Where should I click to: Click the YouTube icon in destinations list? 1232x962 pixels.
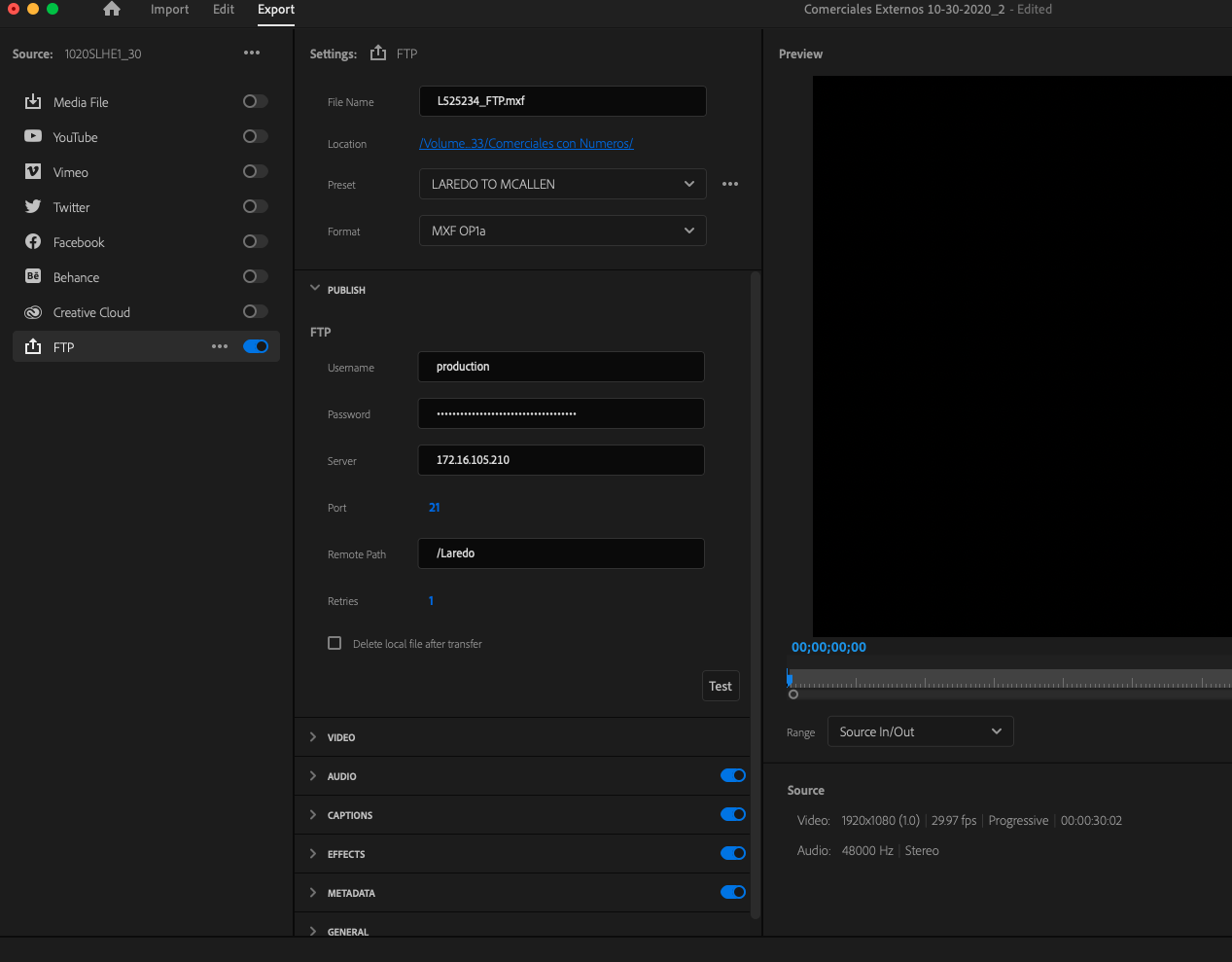[33, 137]
